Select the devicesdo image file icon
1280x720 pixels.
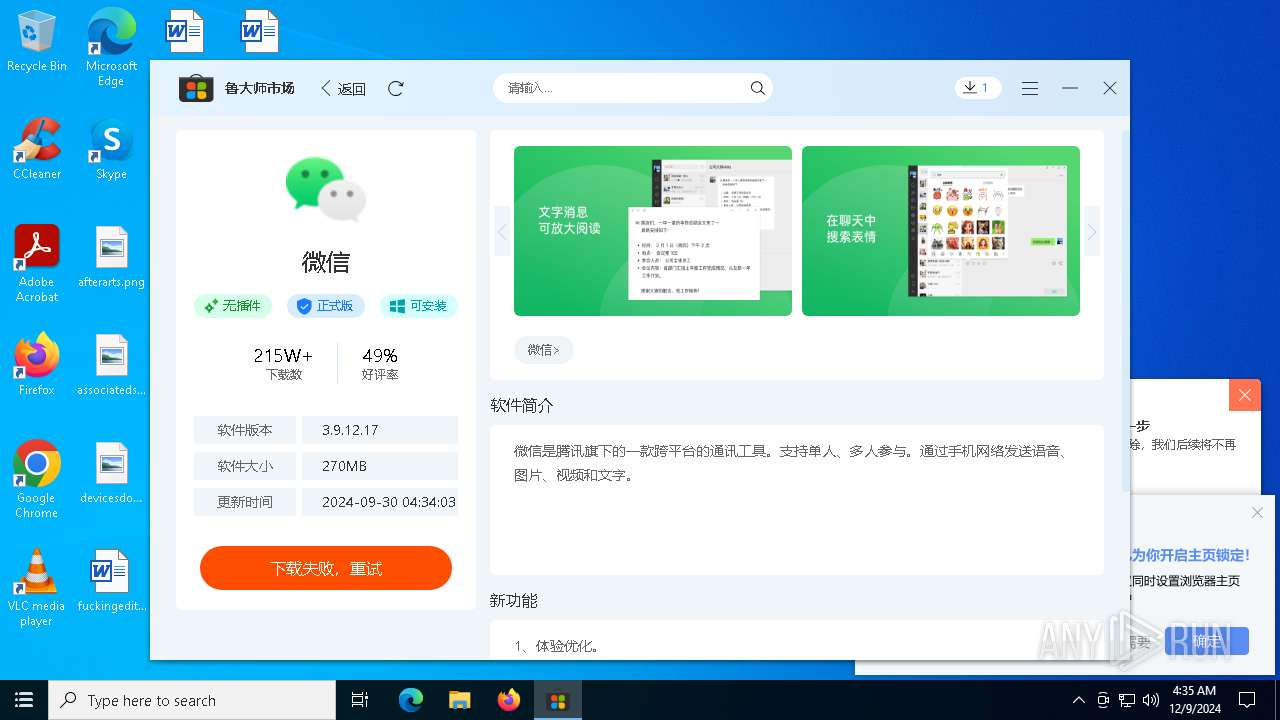pos(111,472)
